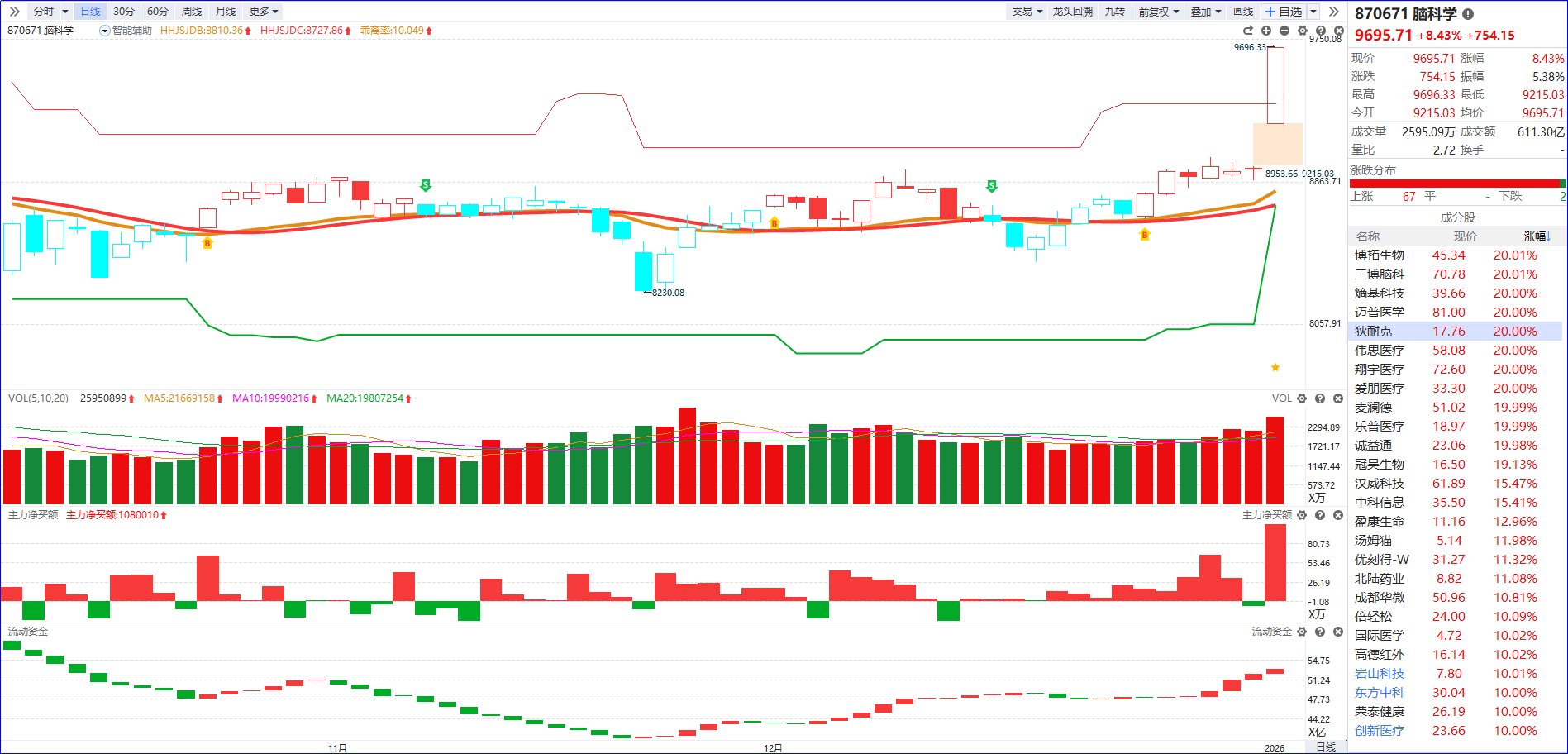Click the 涨跌分布 red distribution bar

click(x=1455, y=184)
